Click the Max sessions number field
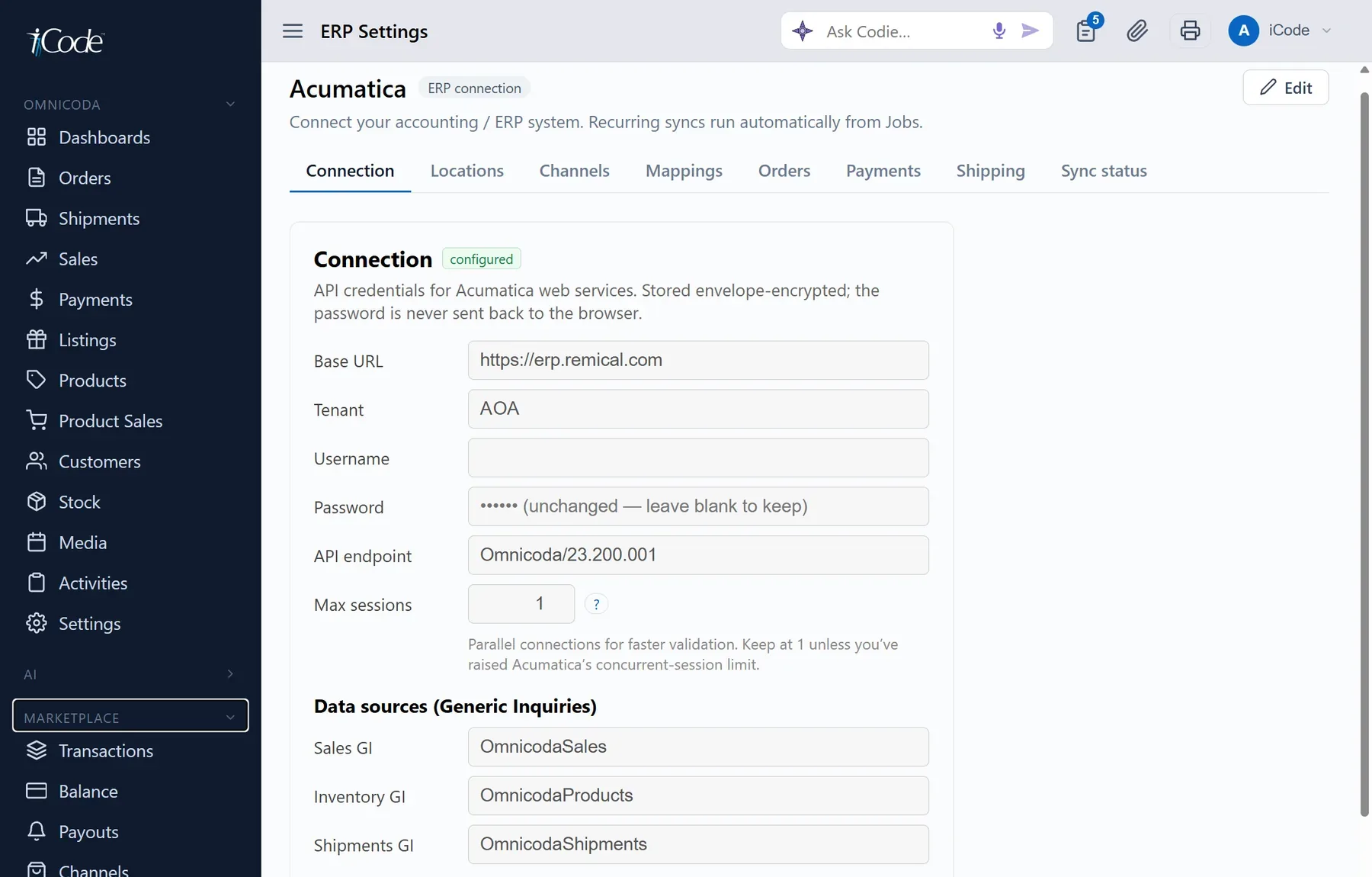The image size is (1372, 877). tap(521, 604)
